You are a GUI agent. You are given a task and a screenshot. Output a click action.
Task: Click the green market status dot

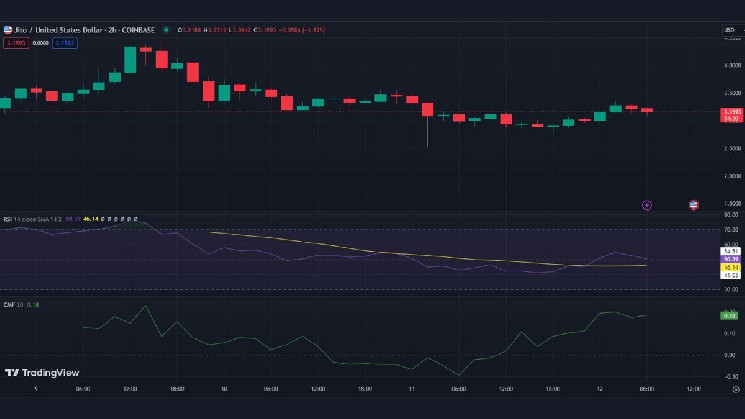[166, 30]
